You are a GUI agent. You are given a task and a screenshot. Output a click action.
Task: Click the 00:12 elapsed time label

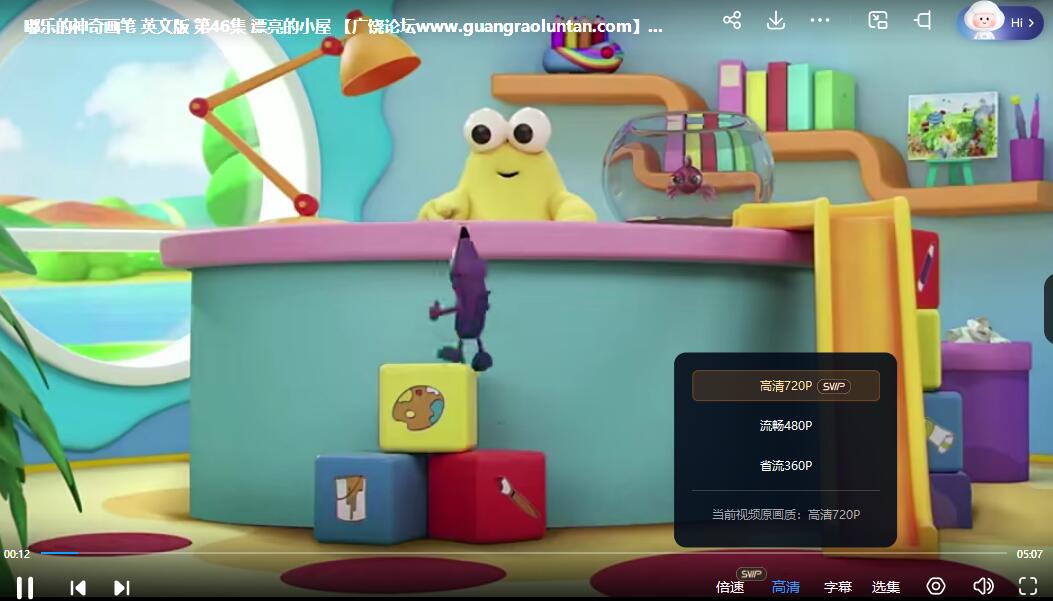click(17, 554)
